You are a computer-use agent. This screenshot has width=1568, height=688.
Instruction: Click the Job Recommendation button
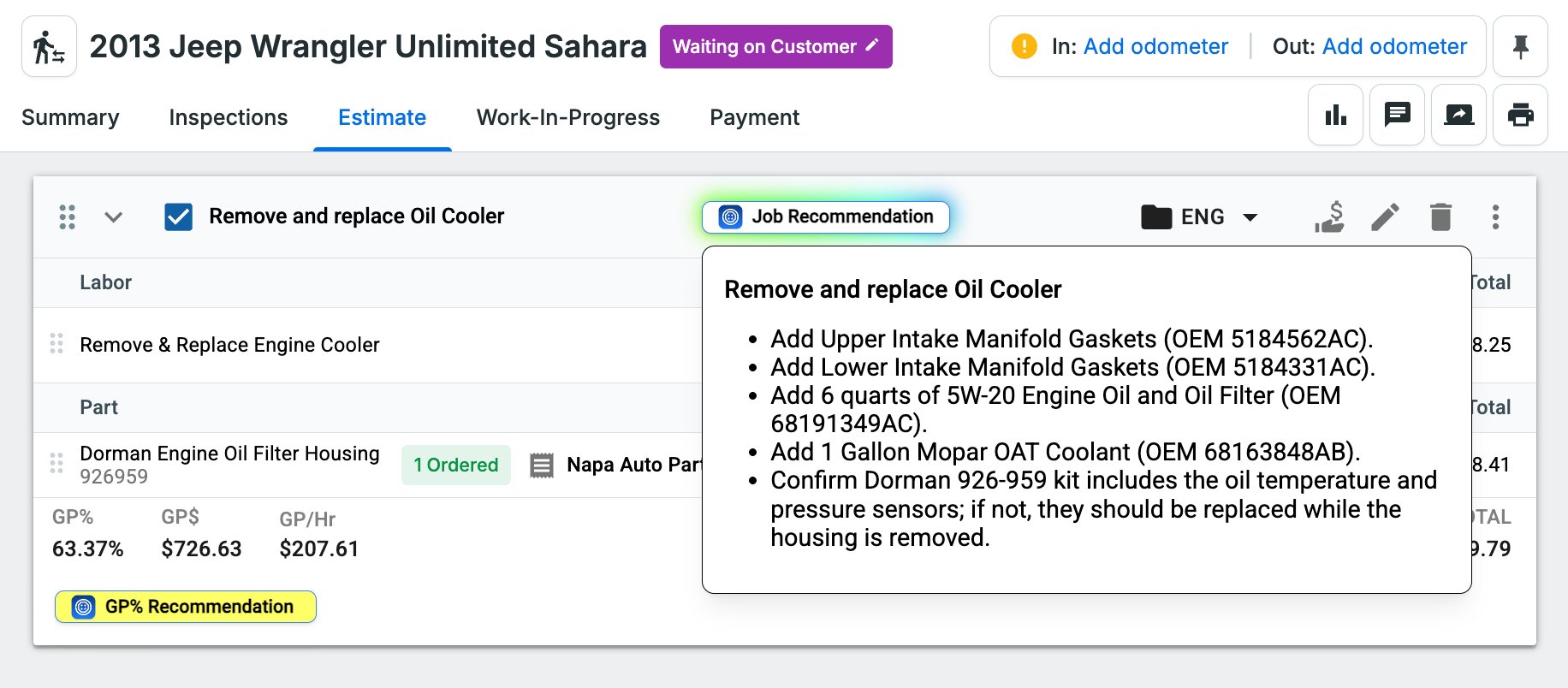click(x=825, y=217)
